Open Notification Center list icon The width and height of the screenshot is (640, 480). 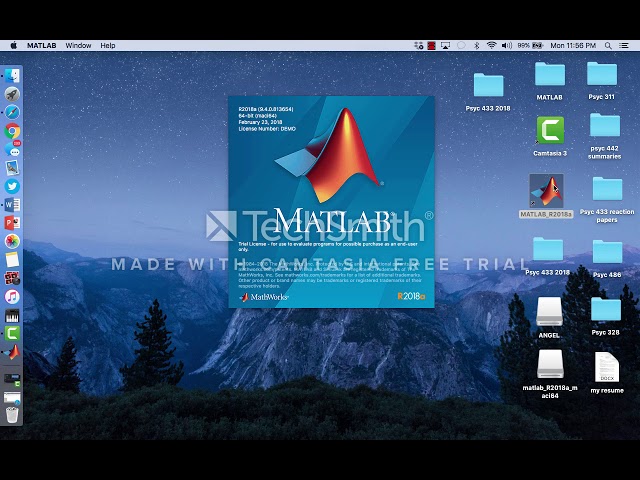pos(624,46)
